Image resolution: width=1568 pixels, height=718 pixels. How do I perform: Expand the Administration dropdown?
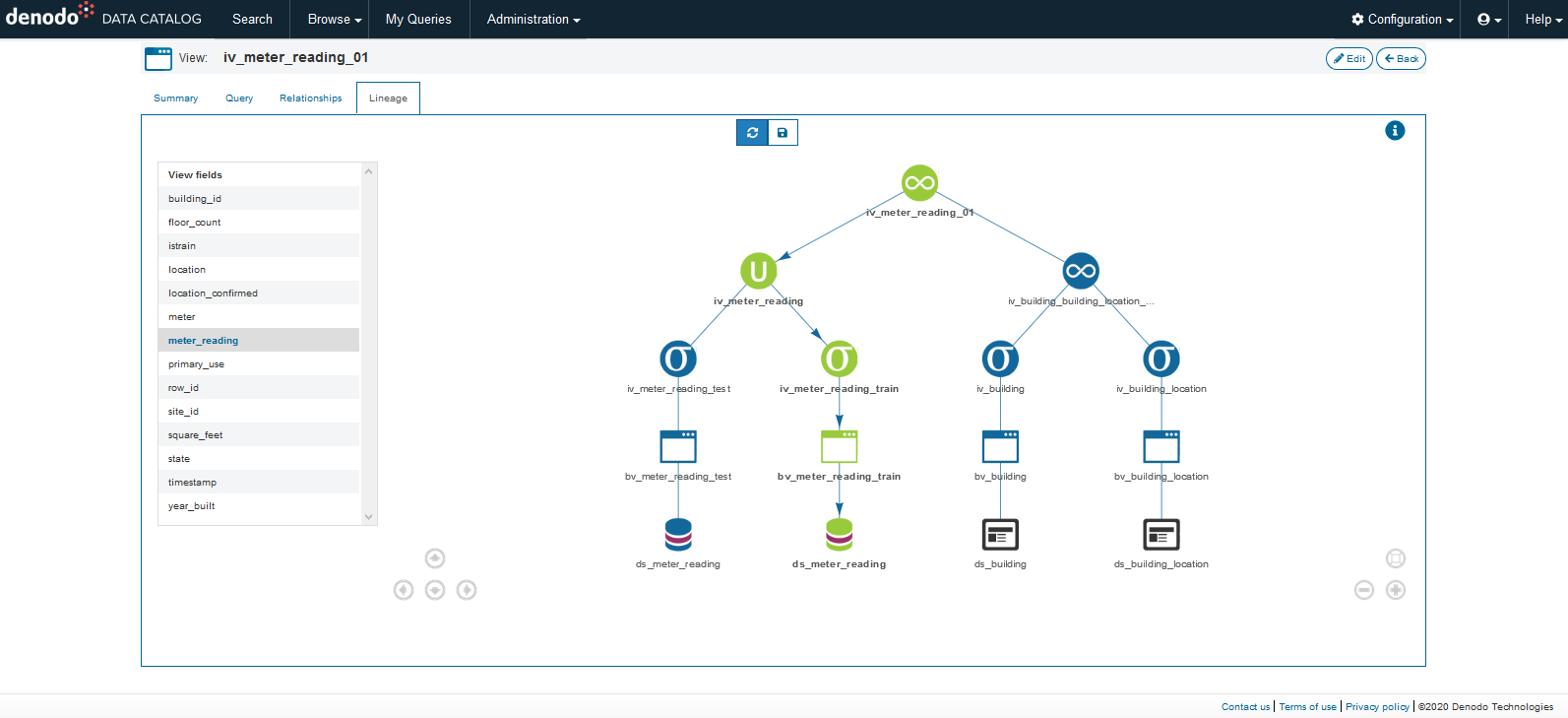click(533, 19)
